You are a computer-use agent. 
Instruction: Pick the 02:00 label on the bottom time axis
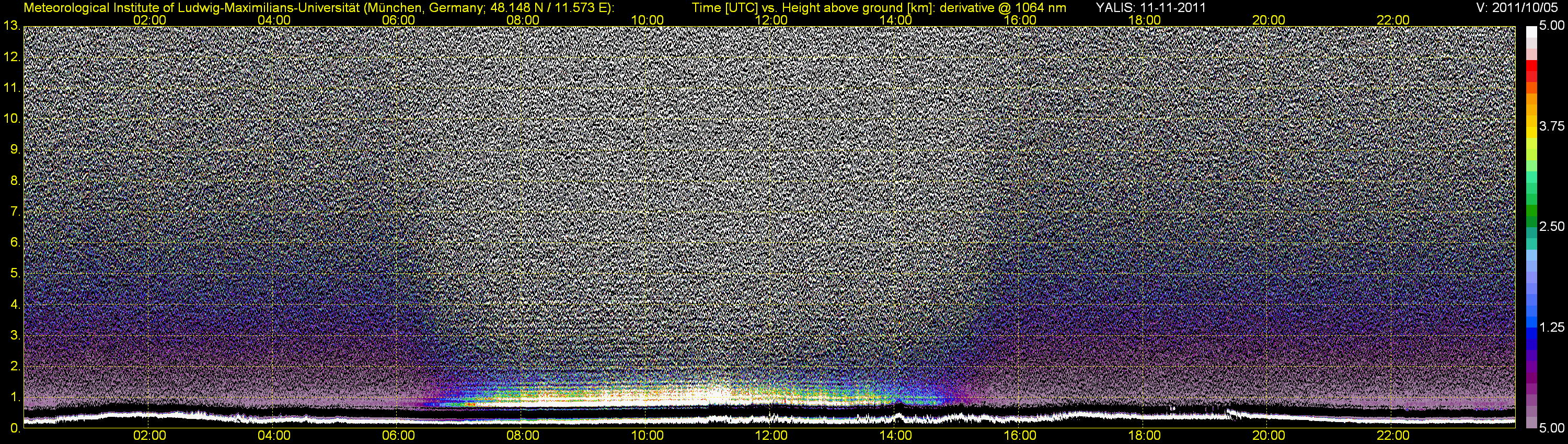click(149, 436)
